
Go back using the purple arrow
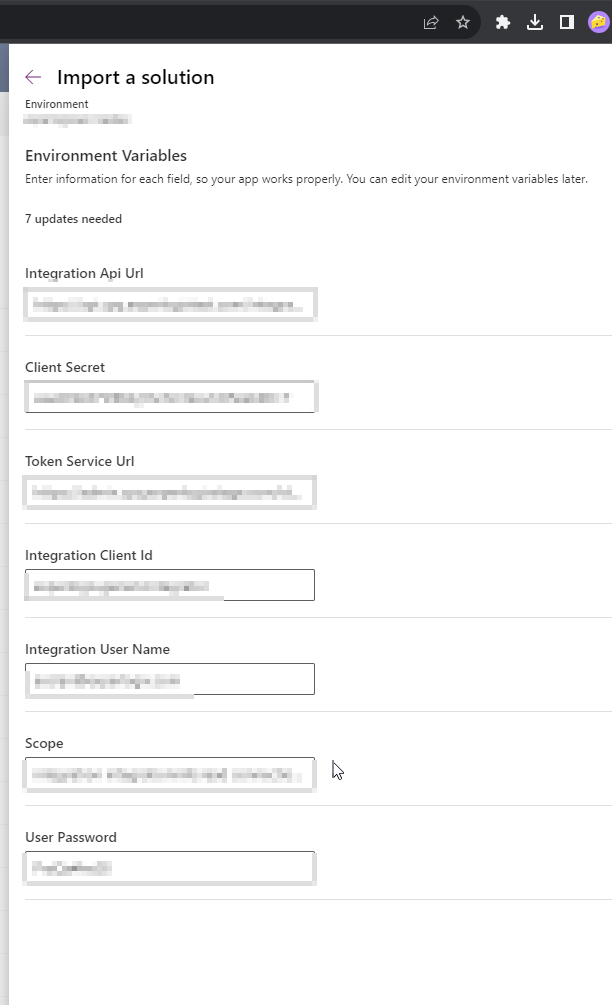33,78
